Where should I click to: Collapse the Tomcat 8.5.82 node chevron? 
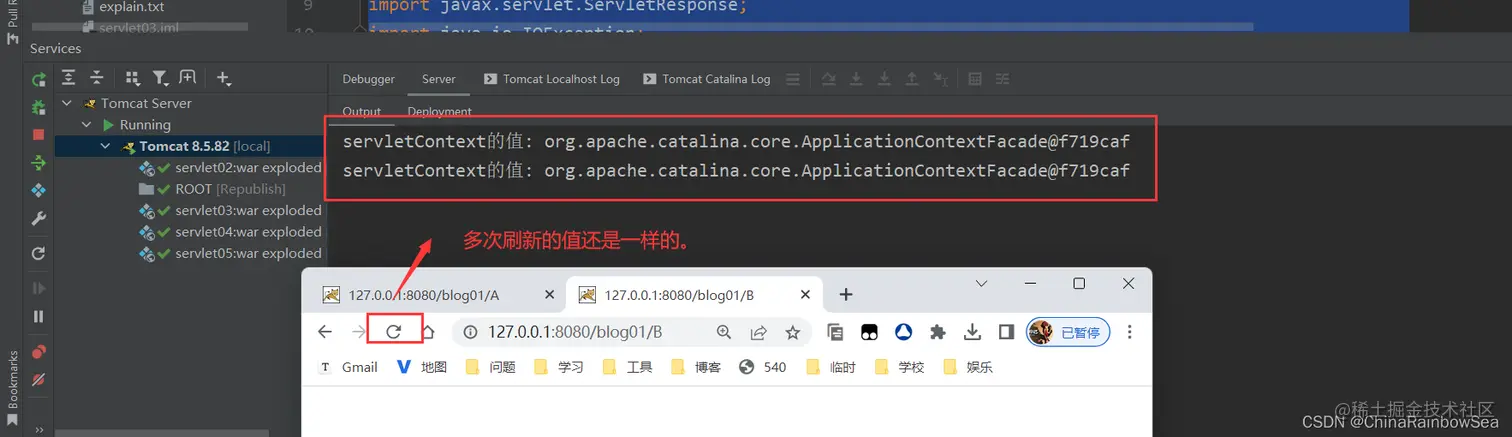click(x=105, y=147)
